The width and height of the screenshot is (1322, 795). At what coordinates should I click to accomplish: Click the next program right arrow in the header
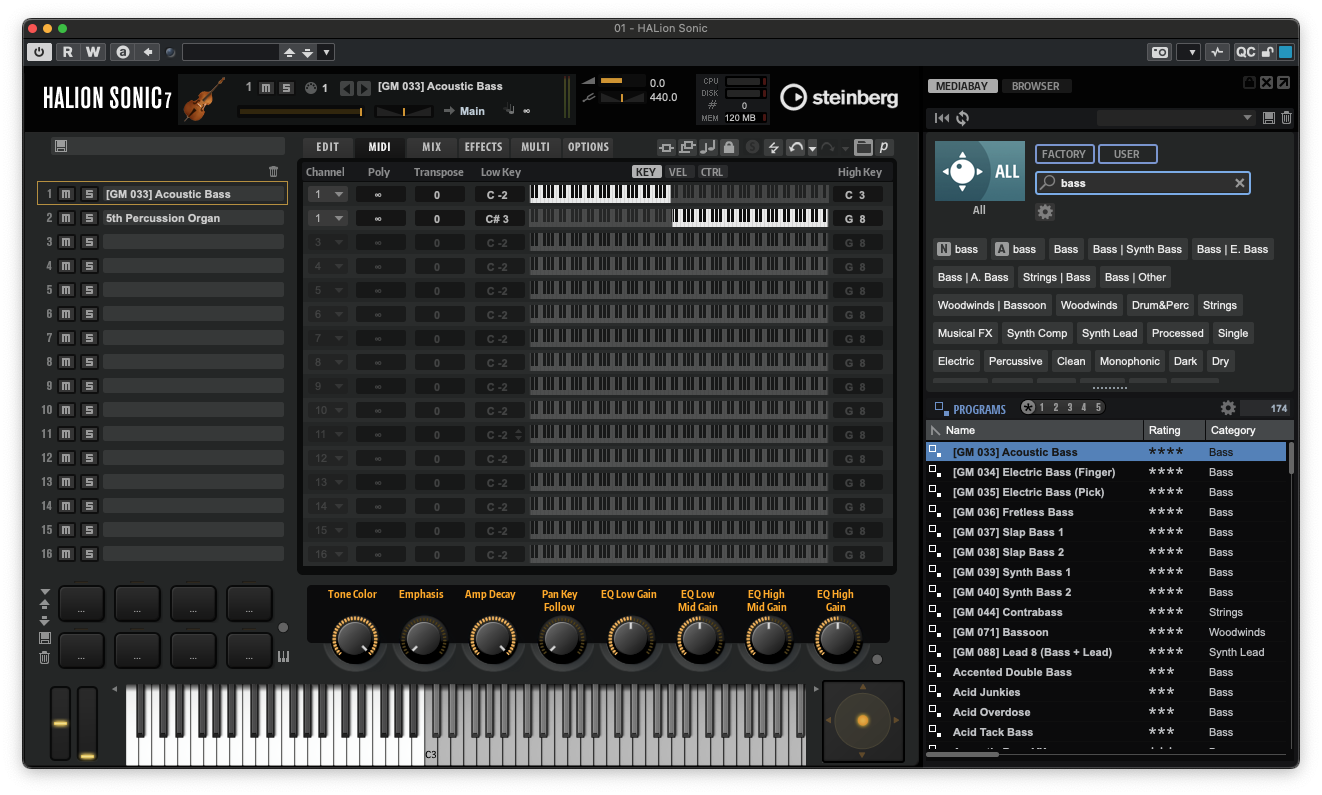pos(364,88)
